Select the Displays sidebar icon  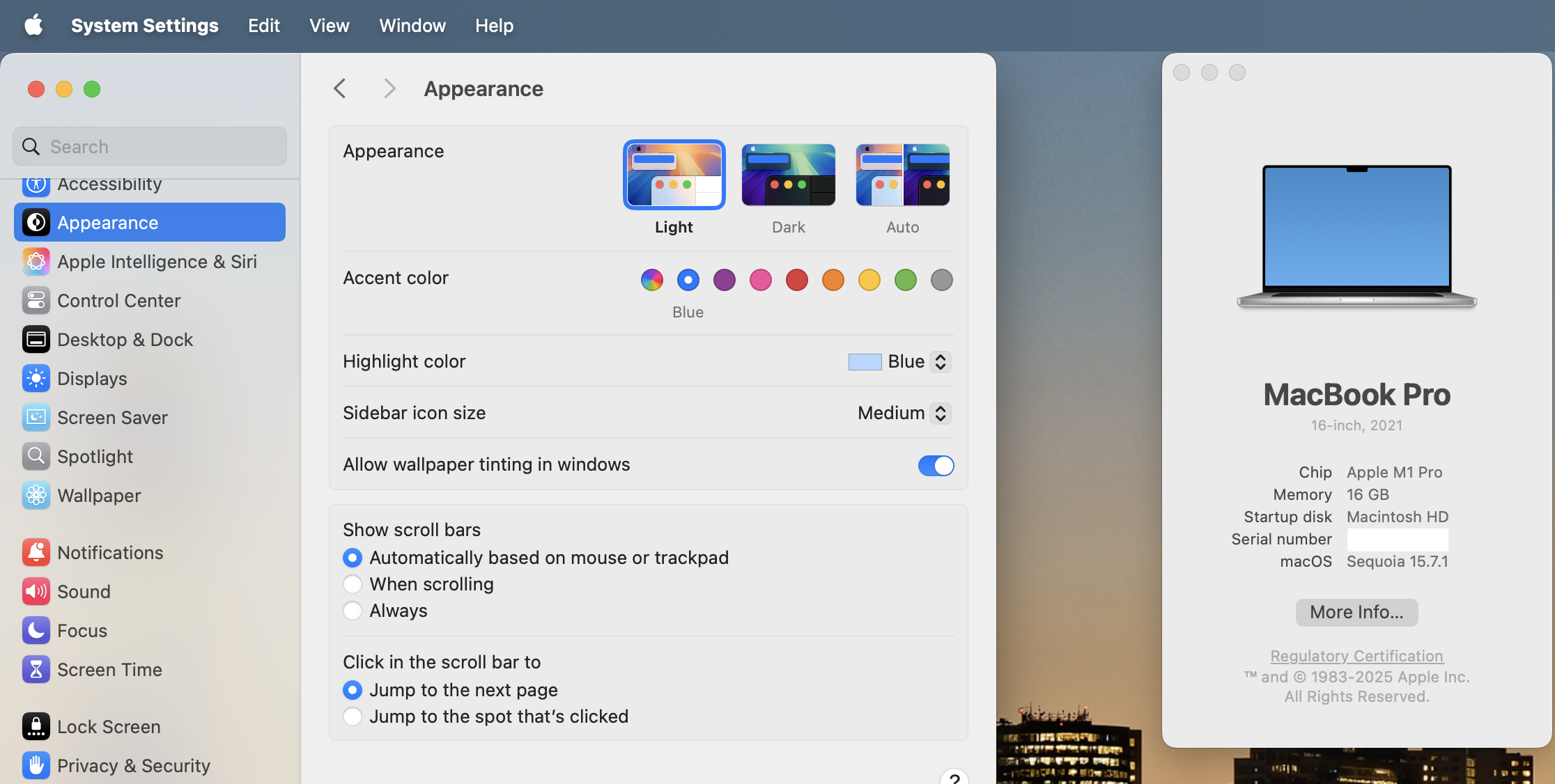pyautogui.click(x=36, y=379)
